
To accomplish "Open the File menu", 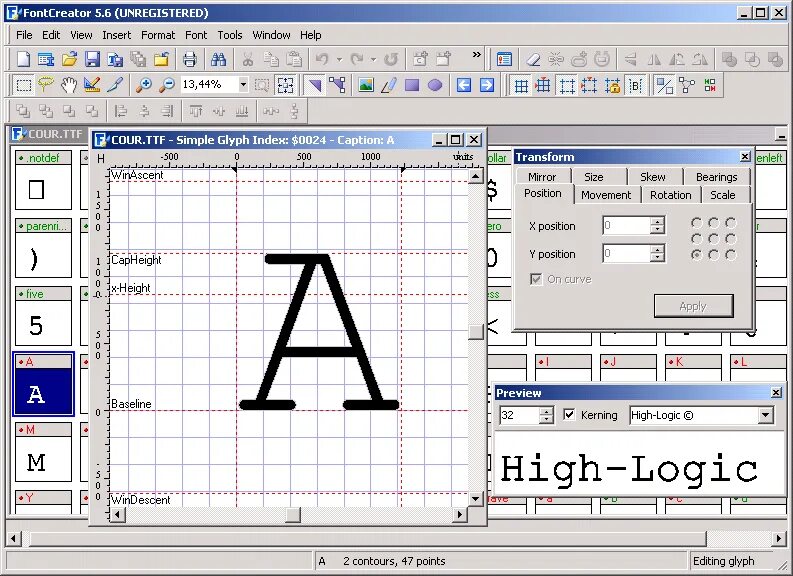I will [x=24, y=35].
